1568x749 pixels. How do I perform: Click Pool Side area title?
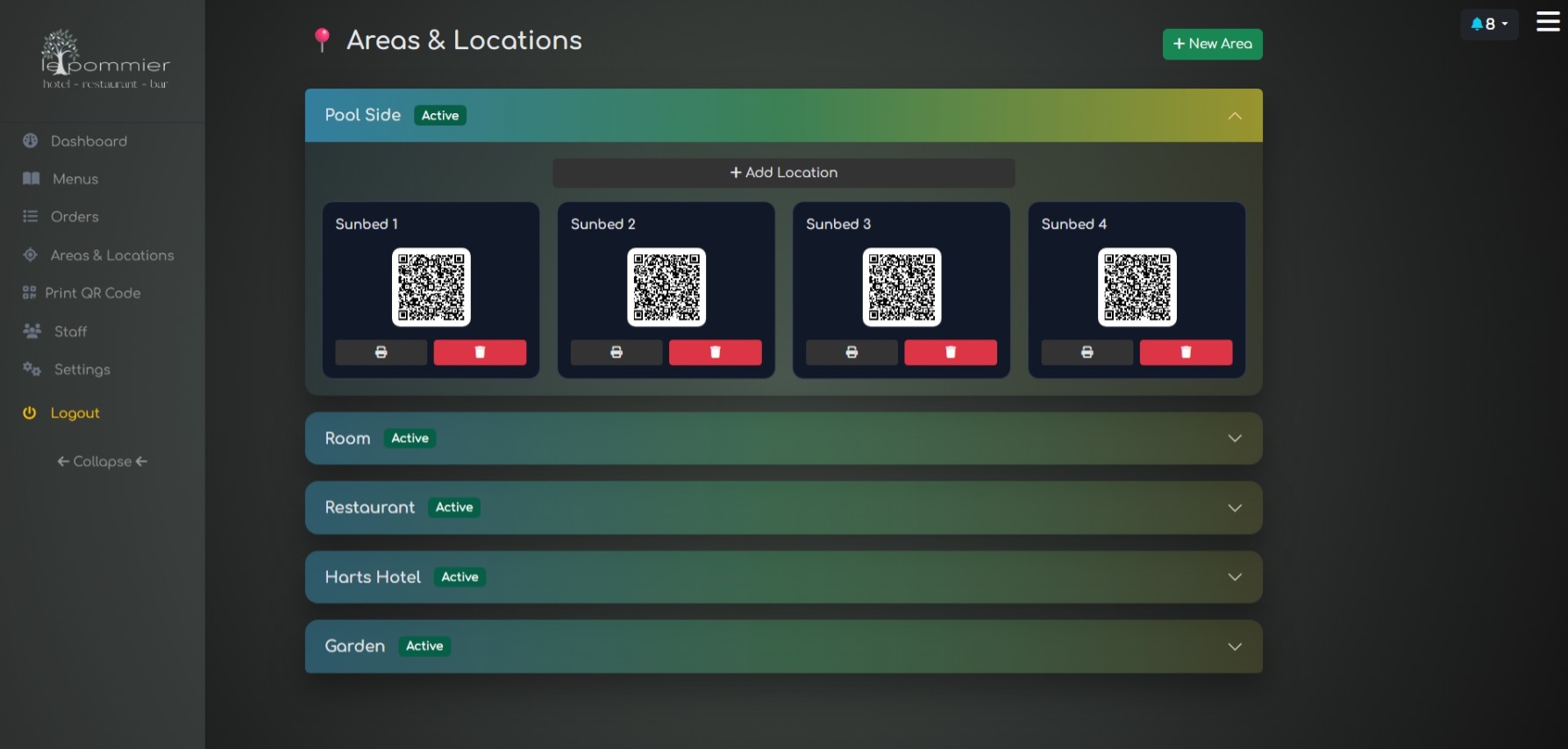pos(363,115)
